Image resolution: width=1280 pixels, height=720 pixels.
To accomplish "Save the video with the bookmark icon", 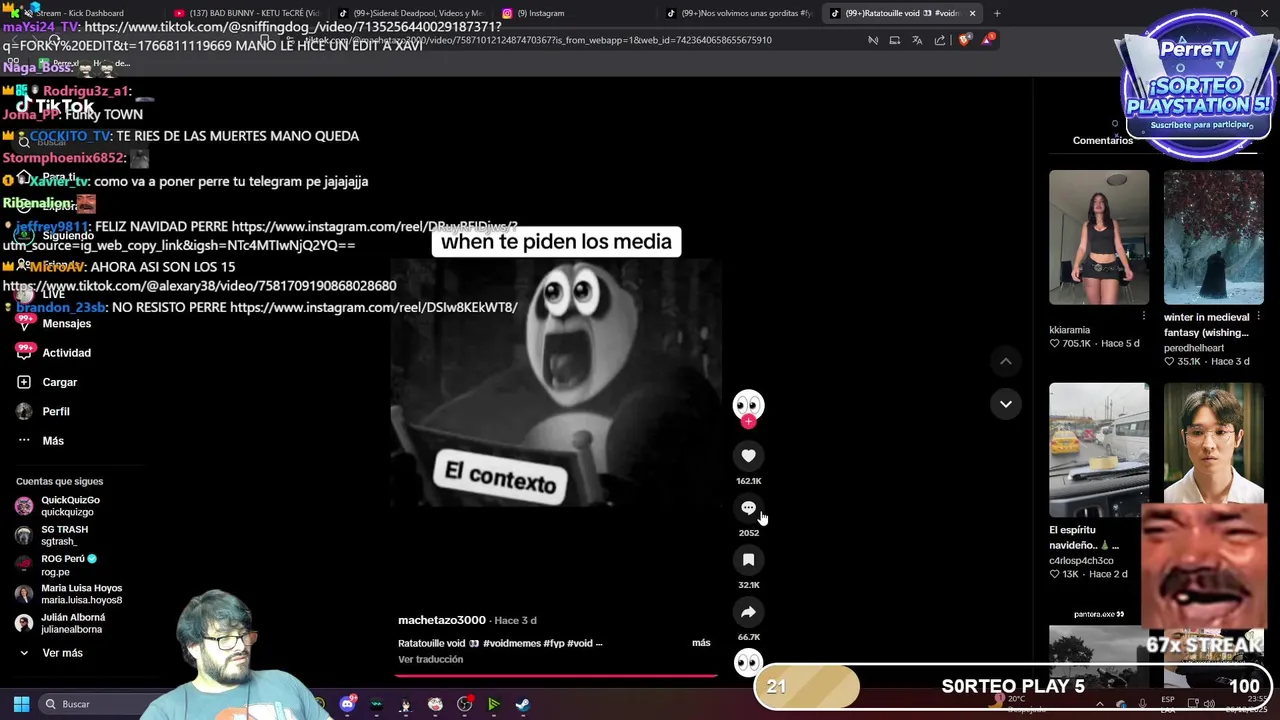I will coord(748,560).
